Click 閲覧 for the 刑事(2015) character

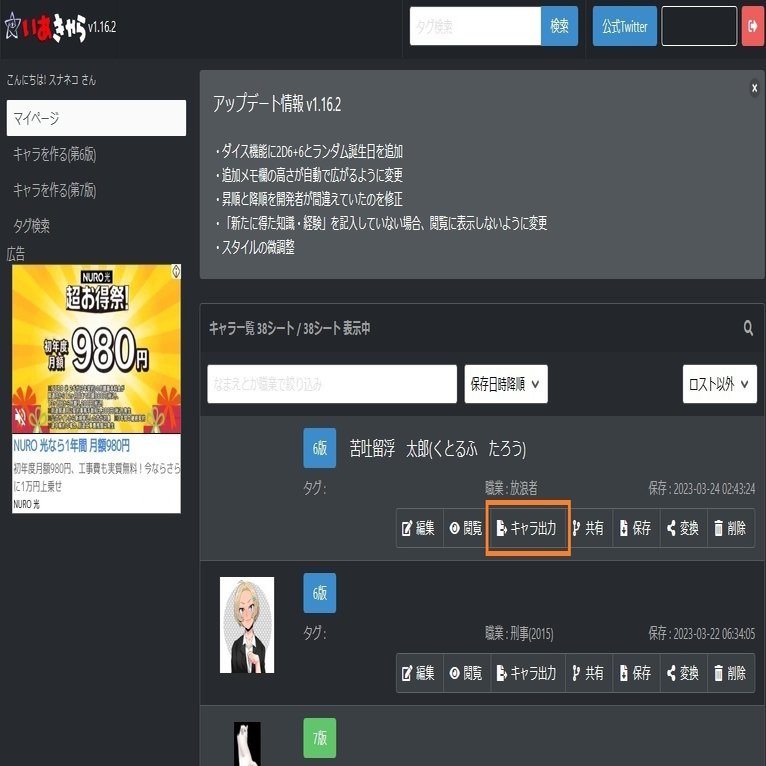pyautogui.click(x=467, y=673)
